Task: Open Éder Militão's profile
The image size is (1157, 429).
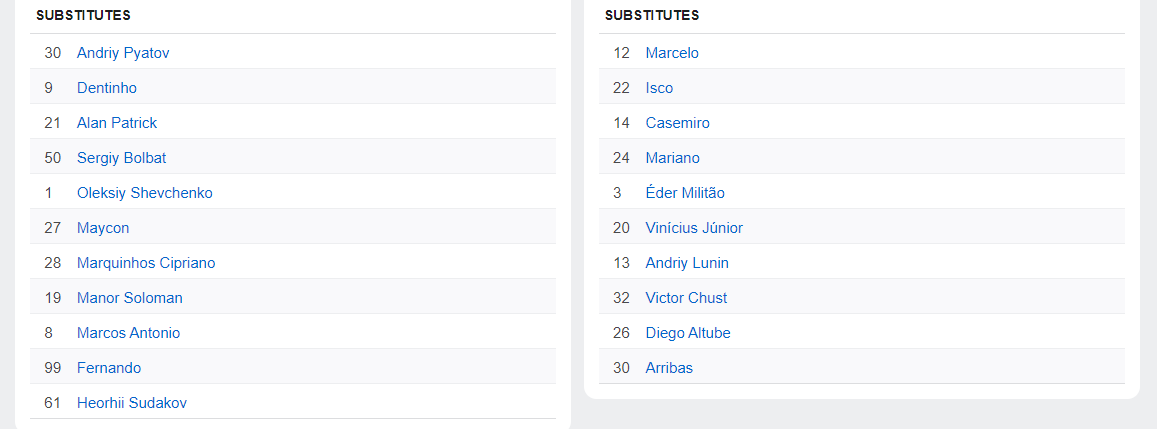Action: [x=685, y=193]
